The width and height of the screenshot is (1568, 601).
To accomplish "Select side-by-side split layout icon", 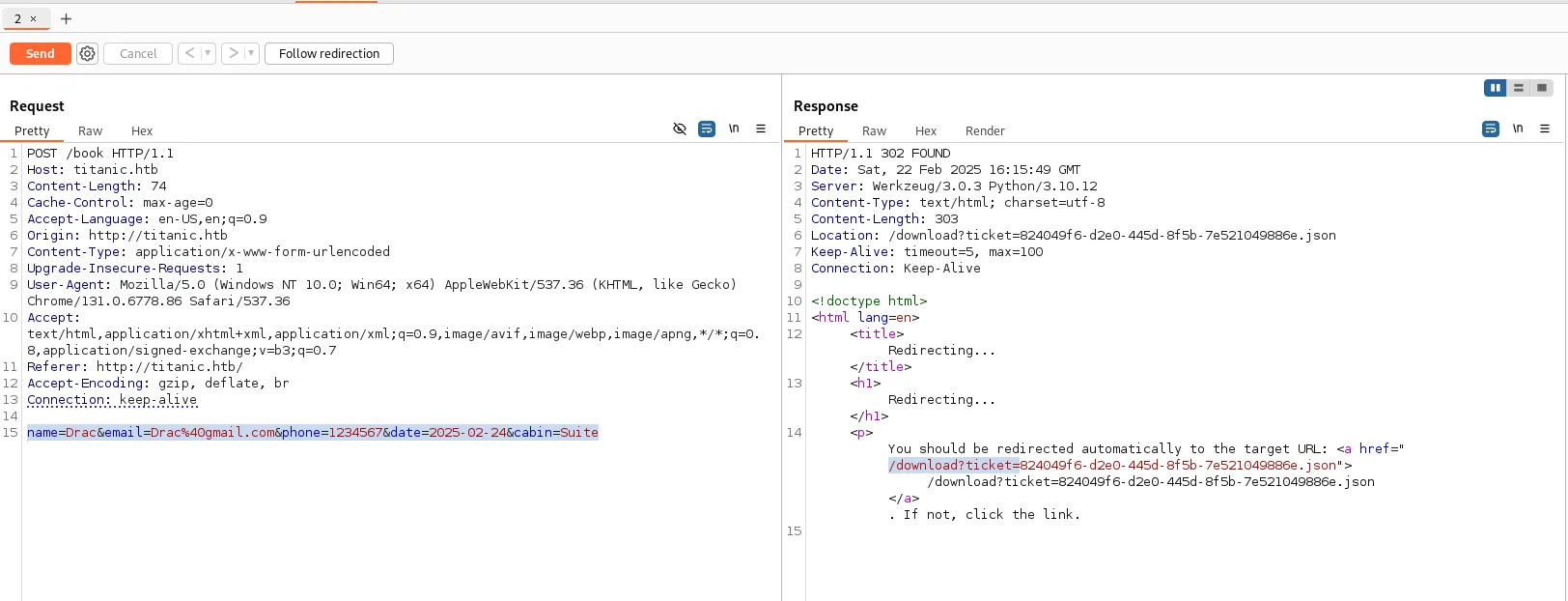I will click(1496, 88).
